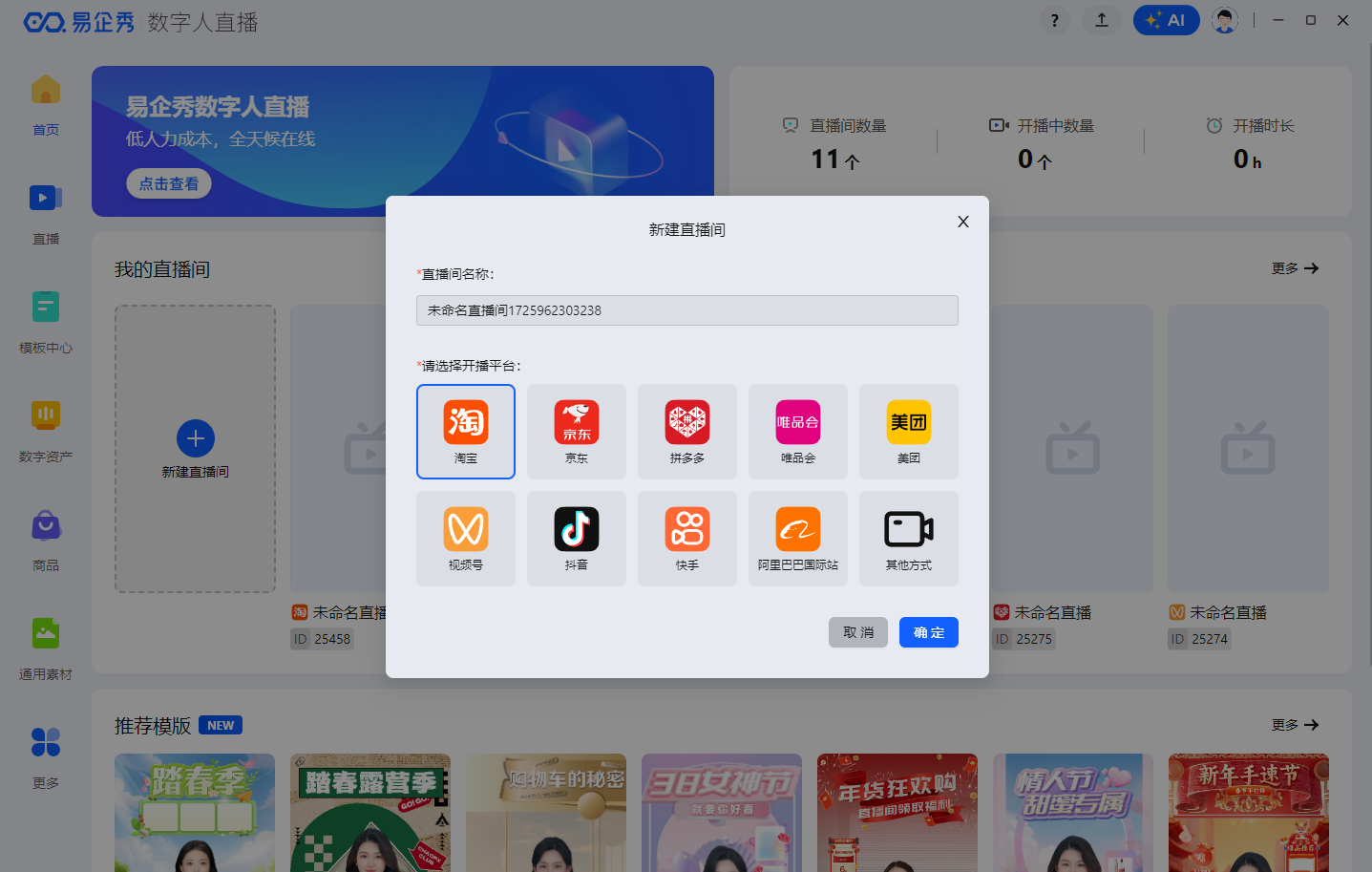
Task: Click 点击查看 on the banner
Action: point(169,183)
